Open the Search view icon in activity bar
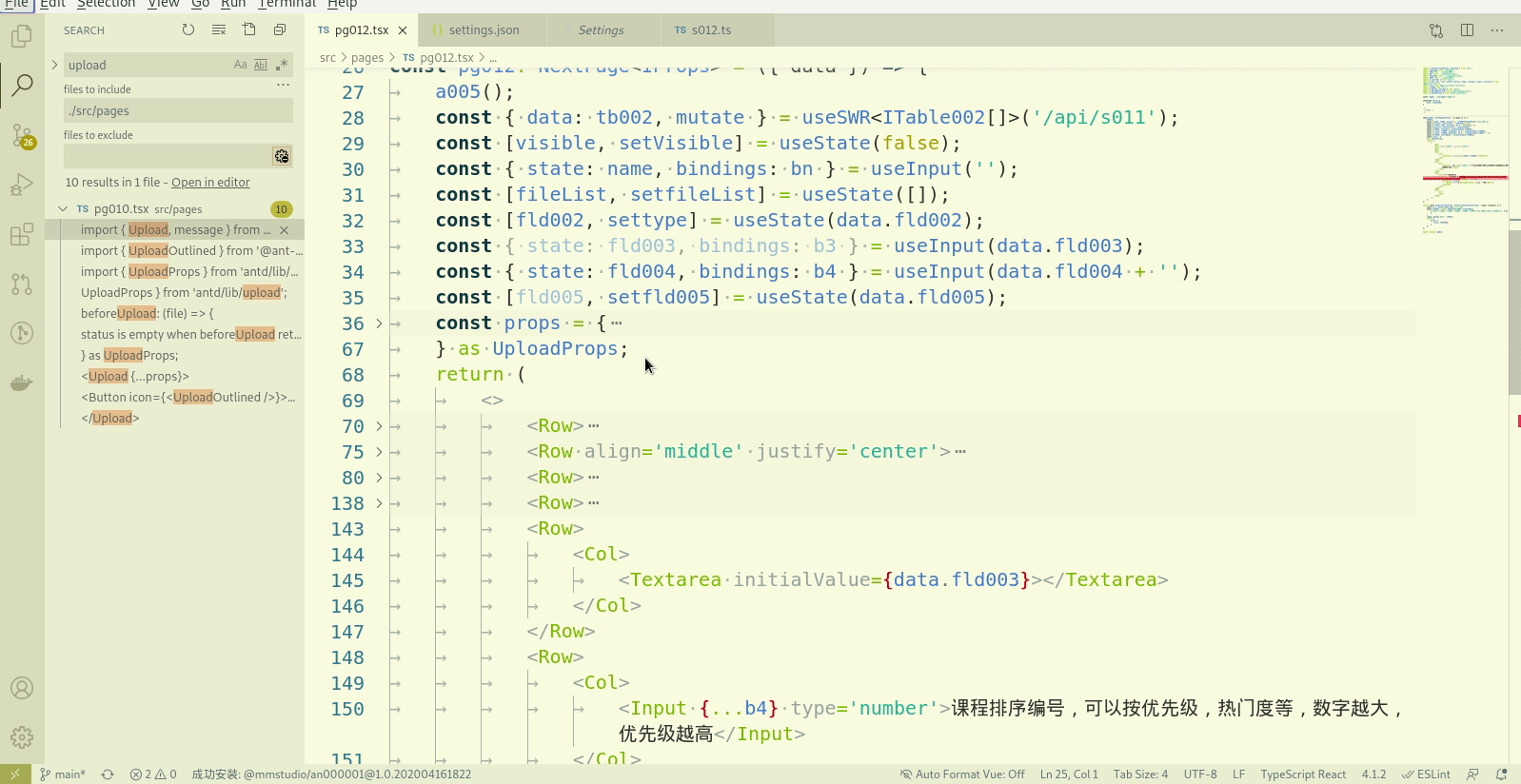The width and height of the screenshot is (1521, 784). (x=22, y=86)
